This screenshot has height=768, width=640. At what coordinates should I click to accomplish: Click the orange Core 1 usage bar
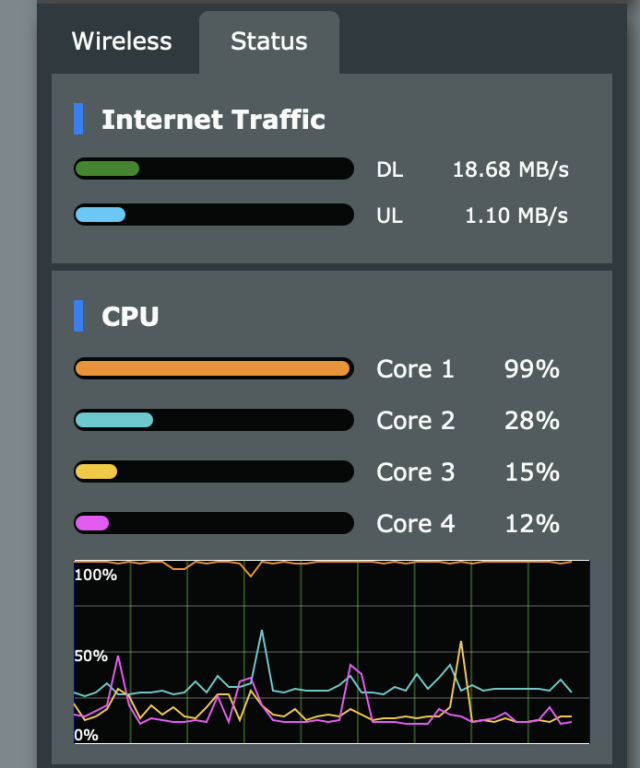213,369
